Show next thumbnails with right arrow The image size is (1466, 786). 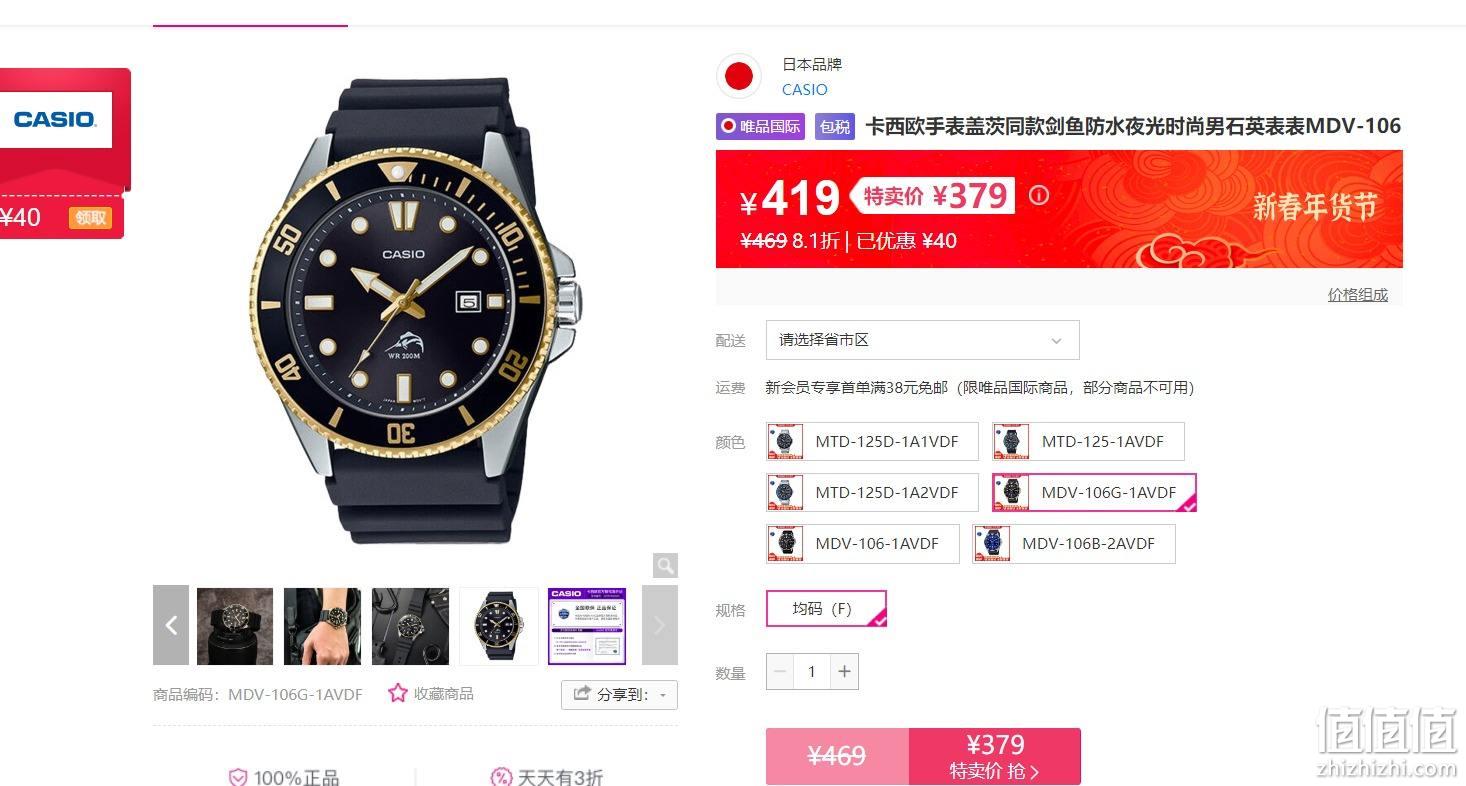coord(659,625)
